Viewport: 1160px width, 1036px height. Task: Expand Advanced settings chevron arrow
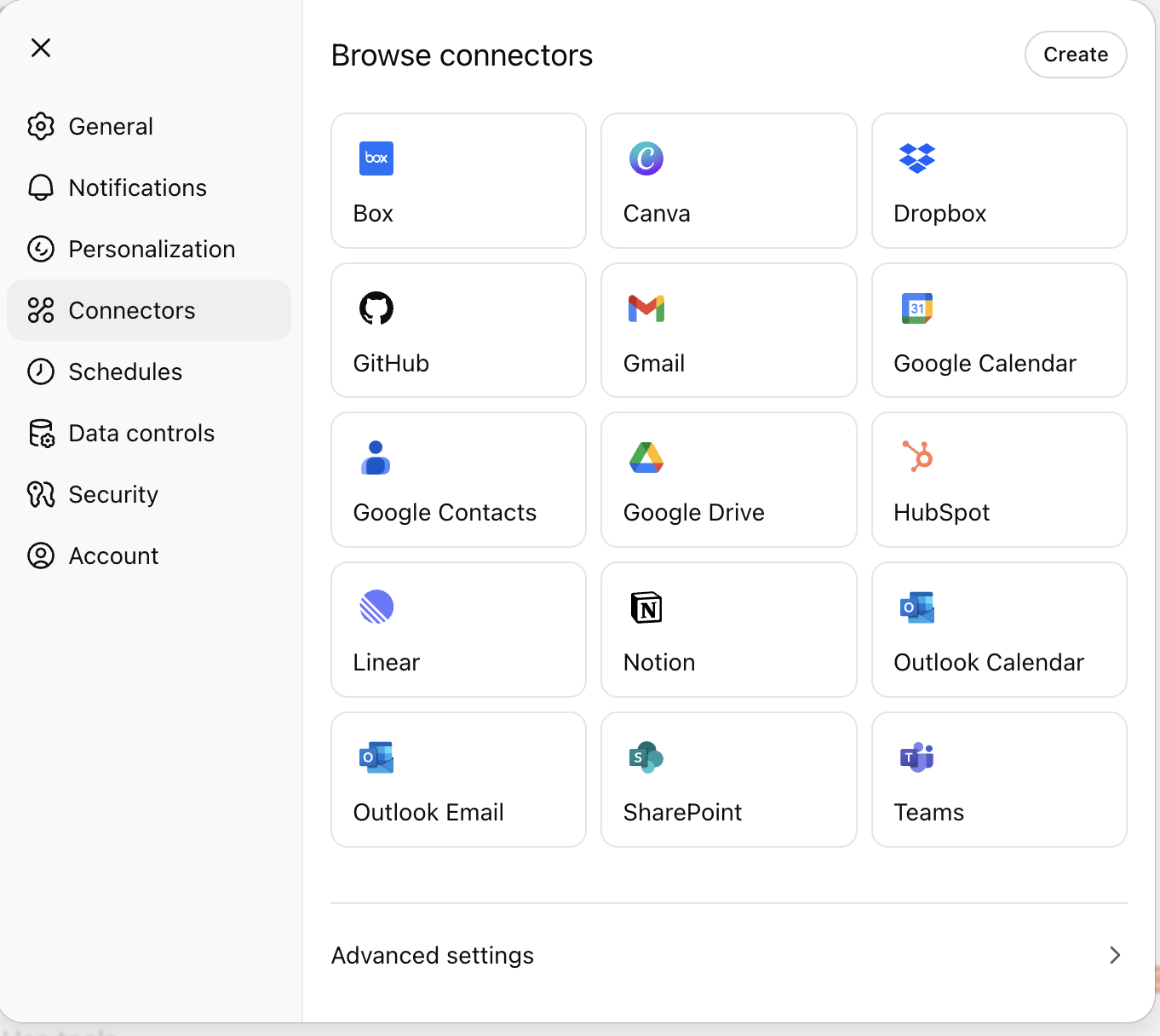click(x=1114, y=955)
